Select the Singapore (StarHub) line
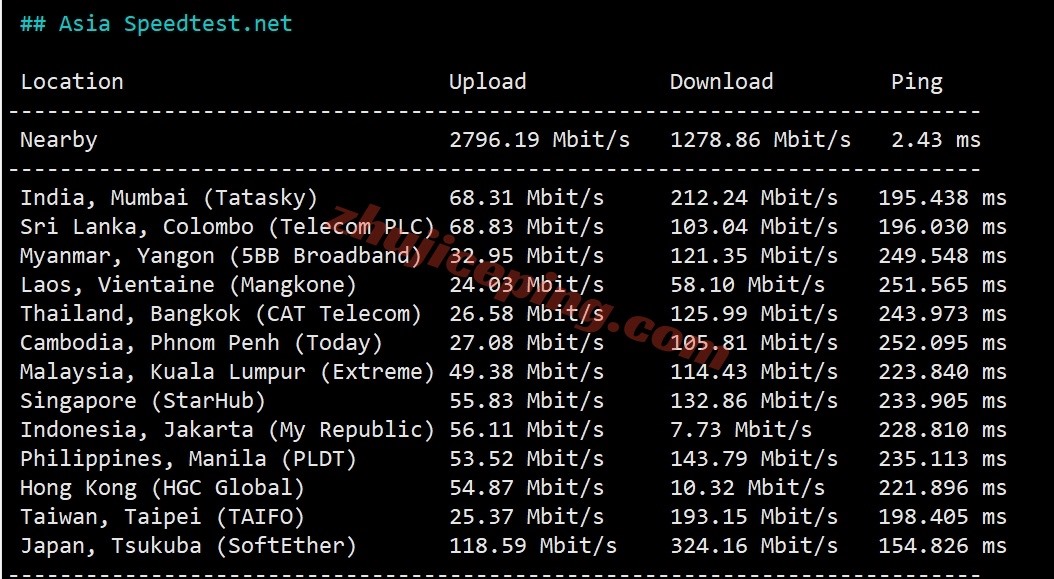Viewport: 1054px width, 579px height. (x=514, y=401)
